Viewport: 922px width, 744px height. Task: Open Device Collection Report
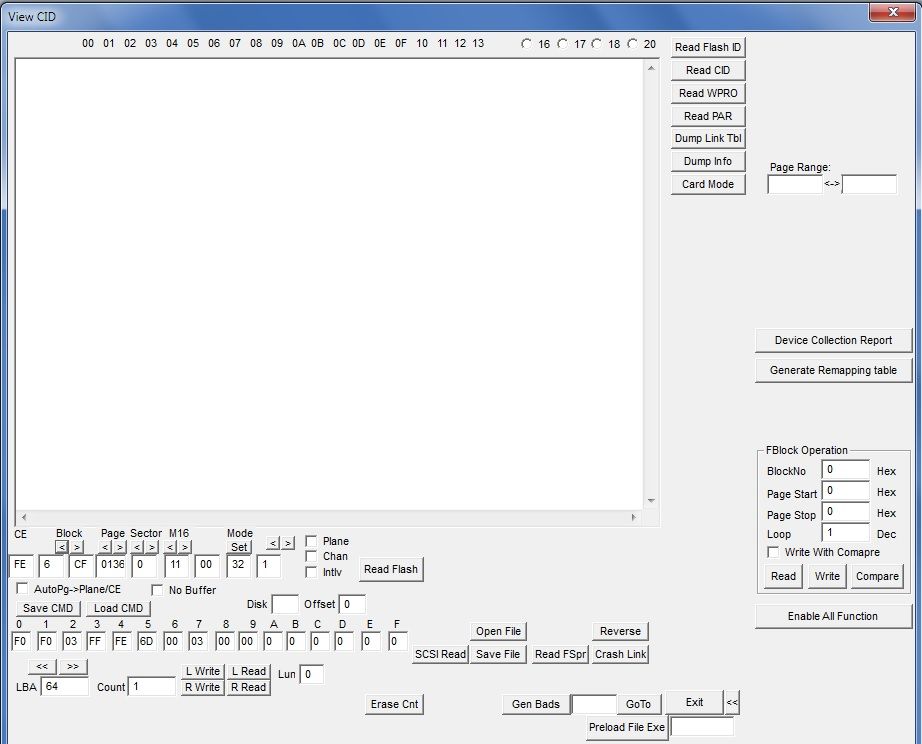click(x=833, y=341)
